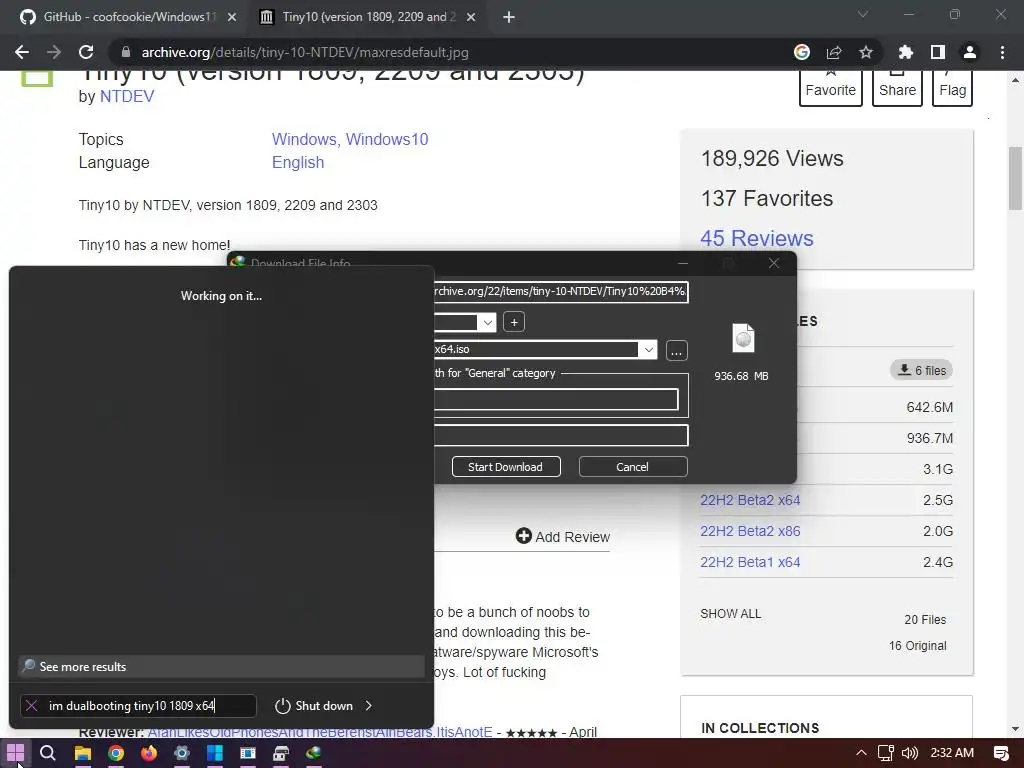The image size is (1024, 768).
Task: Open the Settings gear in the taskbar
Action: (182, 753)
